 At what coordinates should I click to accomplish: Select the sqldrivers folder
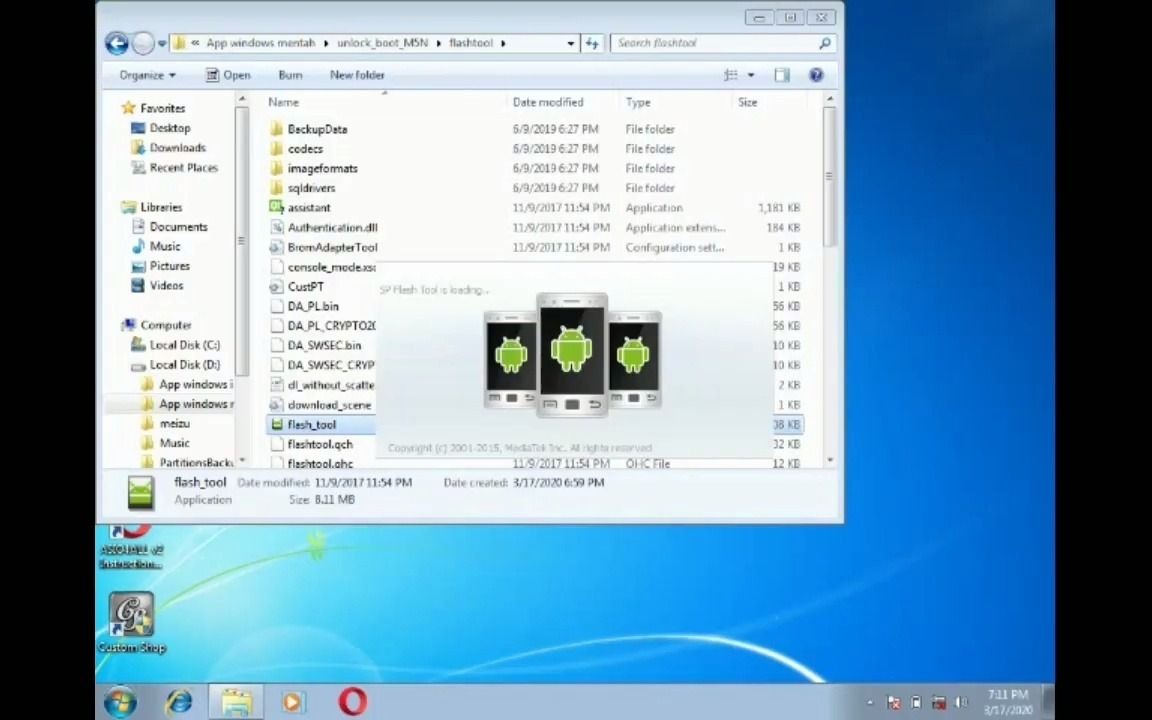click(x=311, y=189)
